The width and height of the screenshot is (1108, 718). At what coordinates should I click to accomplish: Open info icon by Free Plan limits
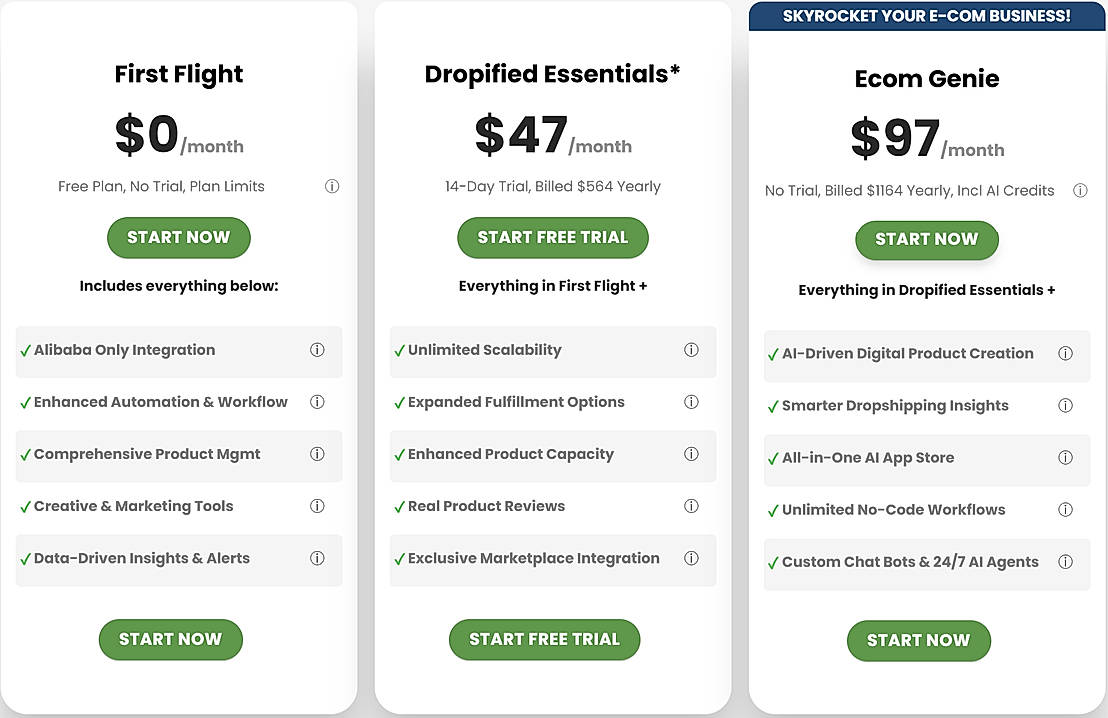(x=332, y=186)
